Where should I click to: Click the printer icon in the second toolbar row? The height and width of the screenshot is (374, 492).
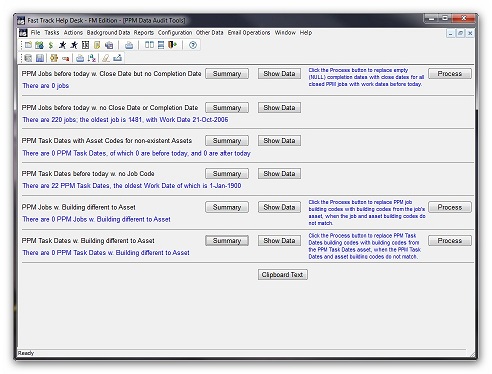[80, 58]
